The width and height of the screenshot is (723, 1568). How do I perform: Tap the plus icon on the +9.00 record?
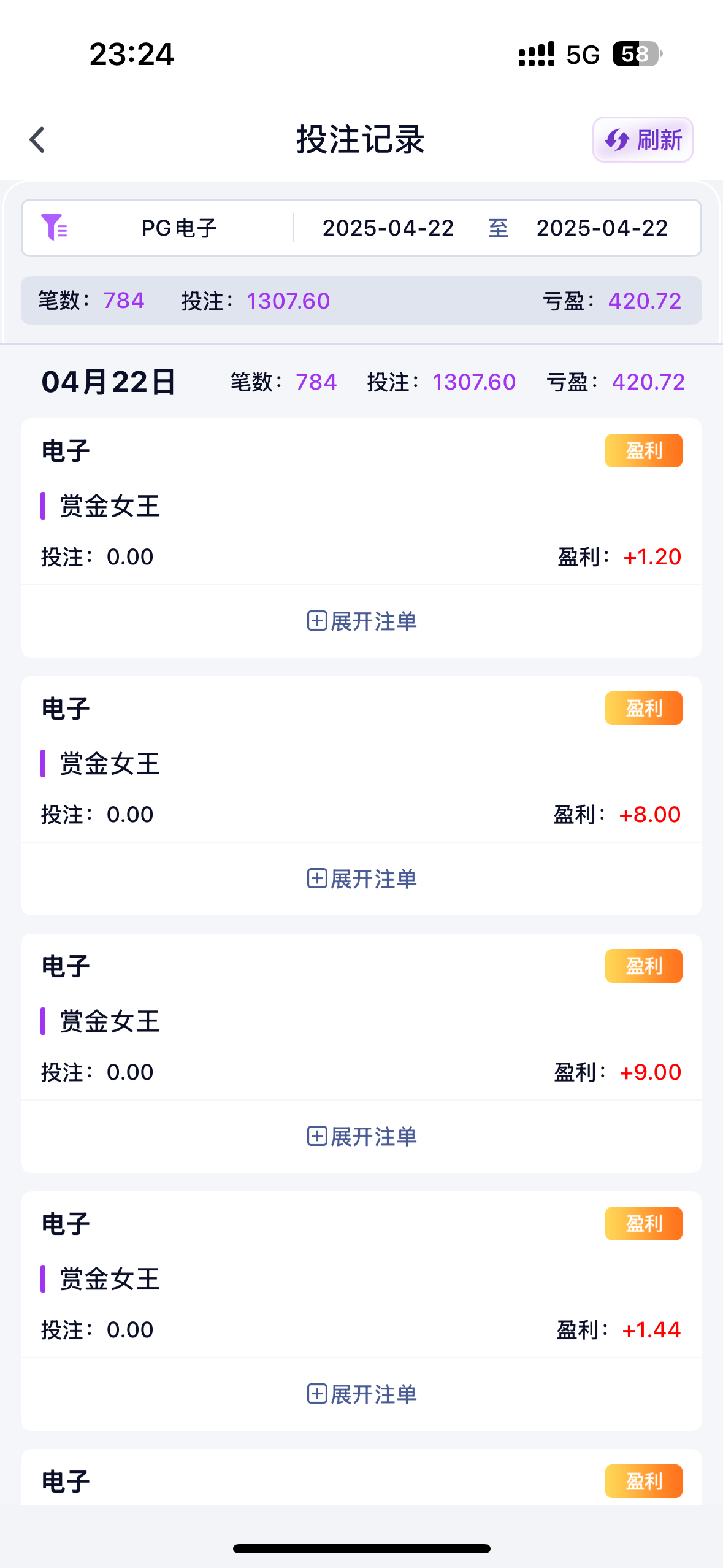(316, 1136)
